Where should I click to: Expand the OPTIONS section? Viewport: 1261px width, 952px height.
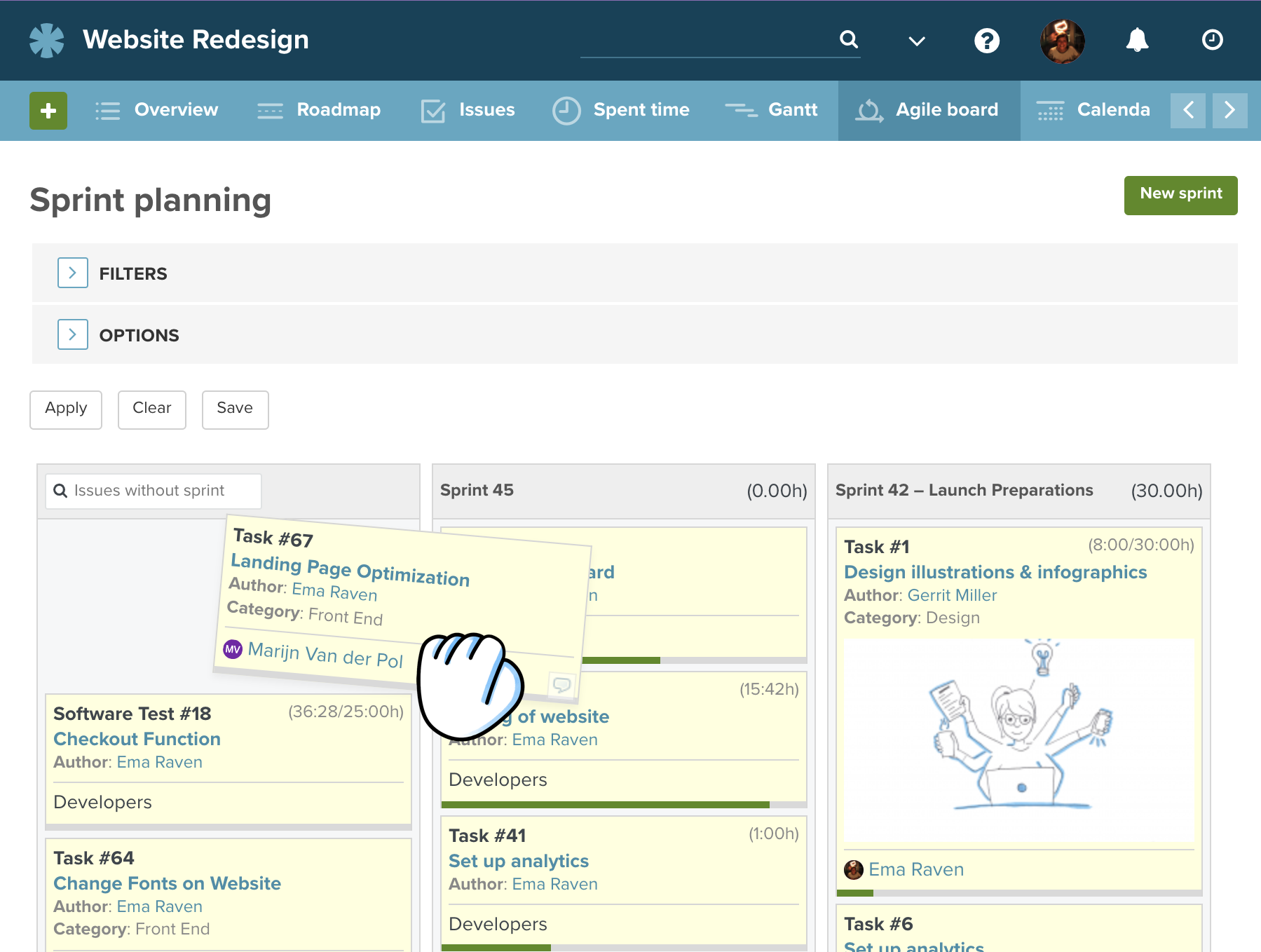point(72,334)
